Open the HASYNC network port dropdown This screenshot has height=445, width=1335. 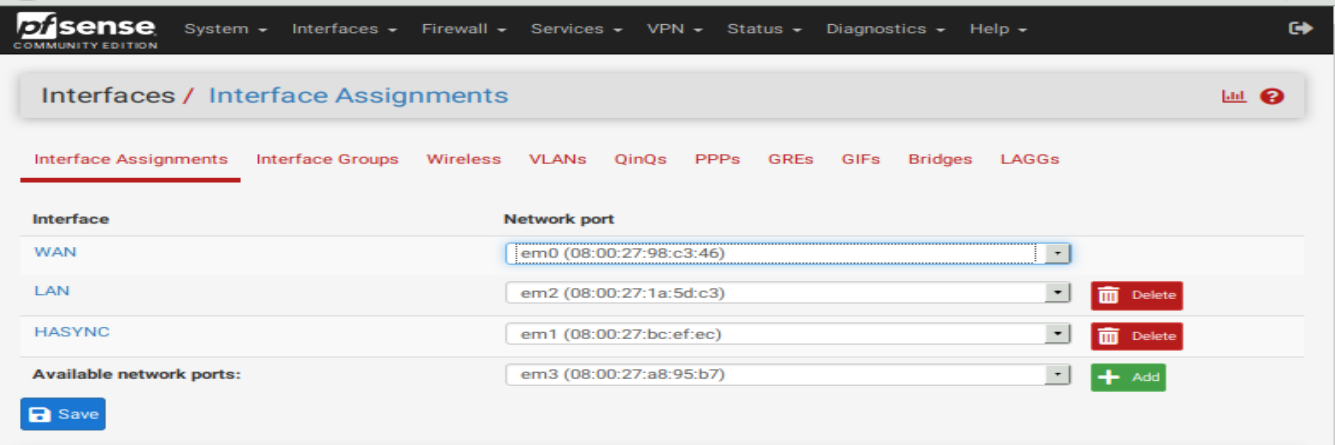pyautogui.click(x=788, y=334)
